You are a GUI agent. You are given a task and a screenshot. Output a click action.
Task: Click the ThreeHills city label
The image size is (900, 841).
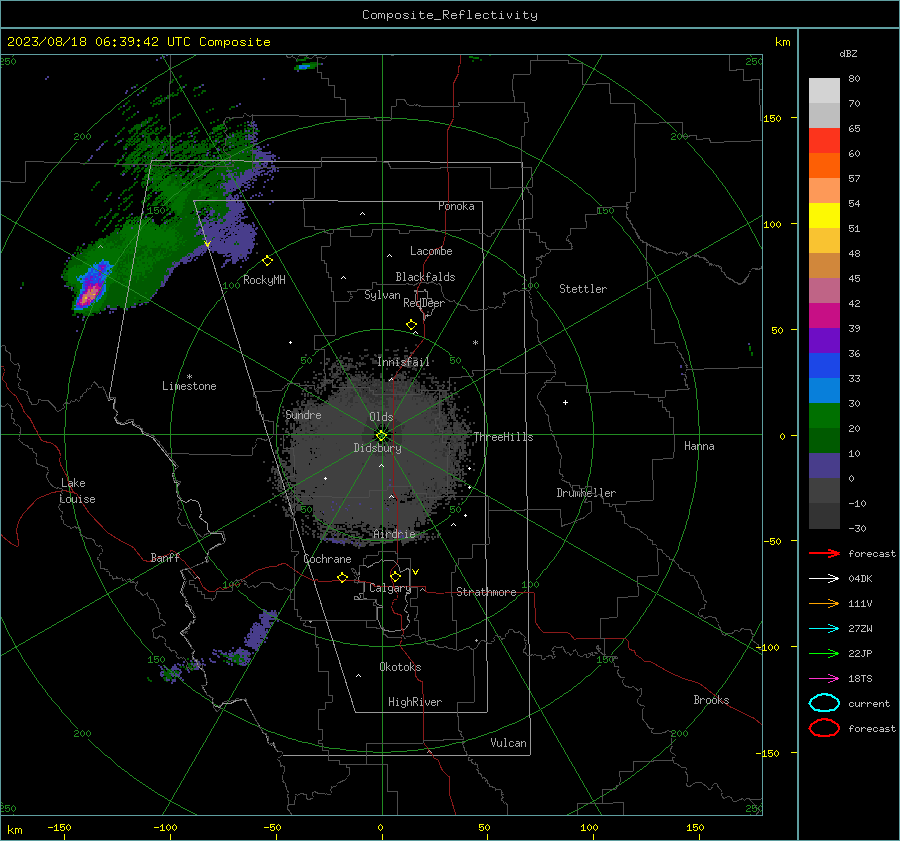[503, 437]
